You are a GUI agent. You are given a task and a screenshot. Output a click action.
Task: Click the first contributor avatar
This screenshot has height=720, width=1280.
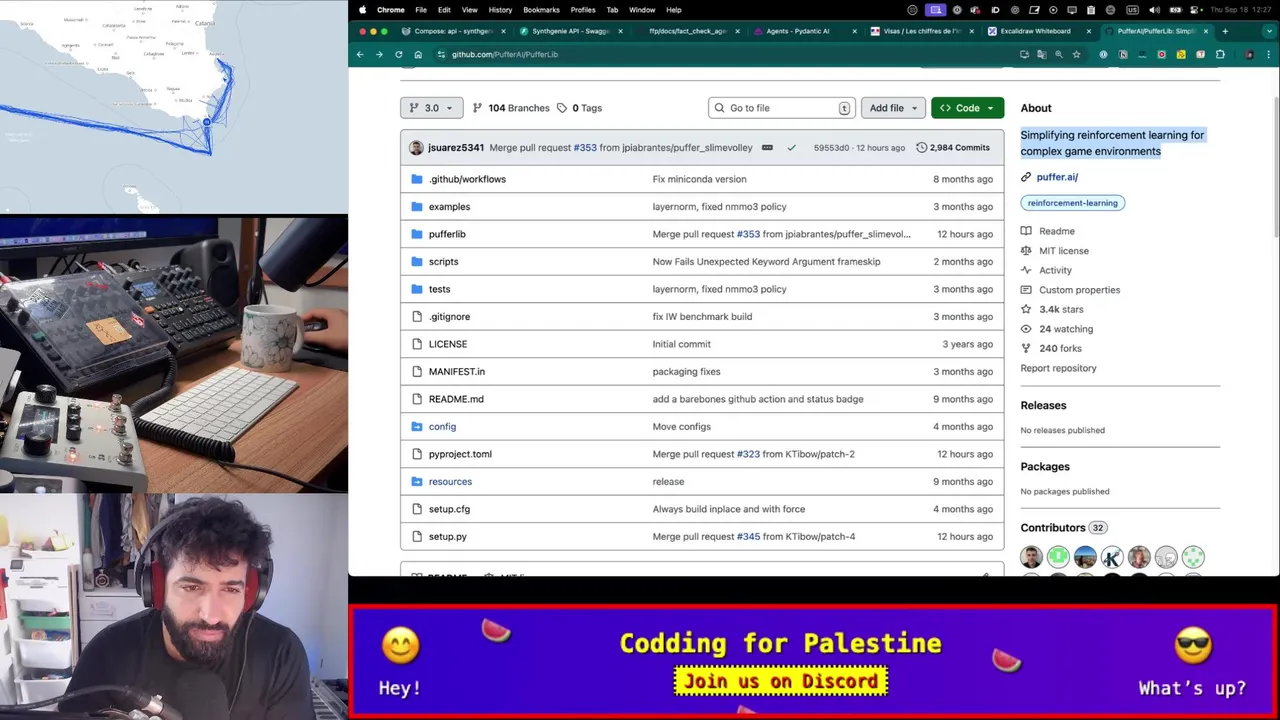pyautogui.click(x=1031, y=558)
